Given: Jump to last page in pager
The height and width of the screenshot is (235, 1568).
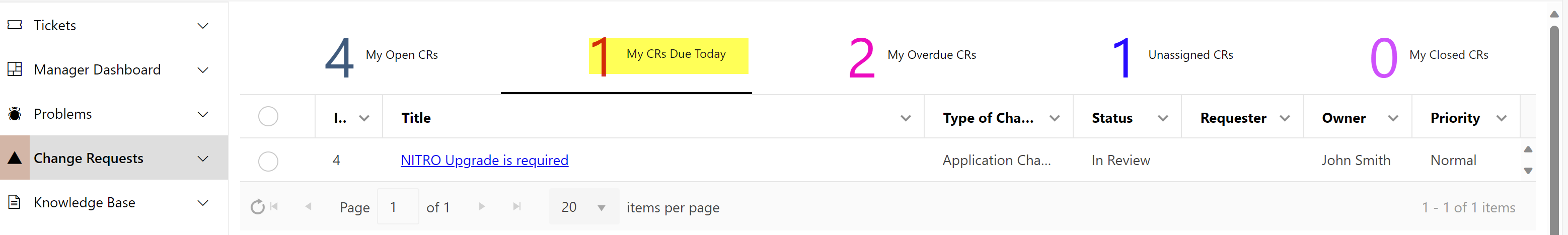Looking at the screenshot, I should pos(517,207).
